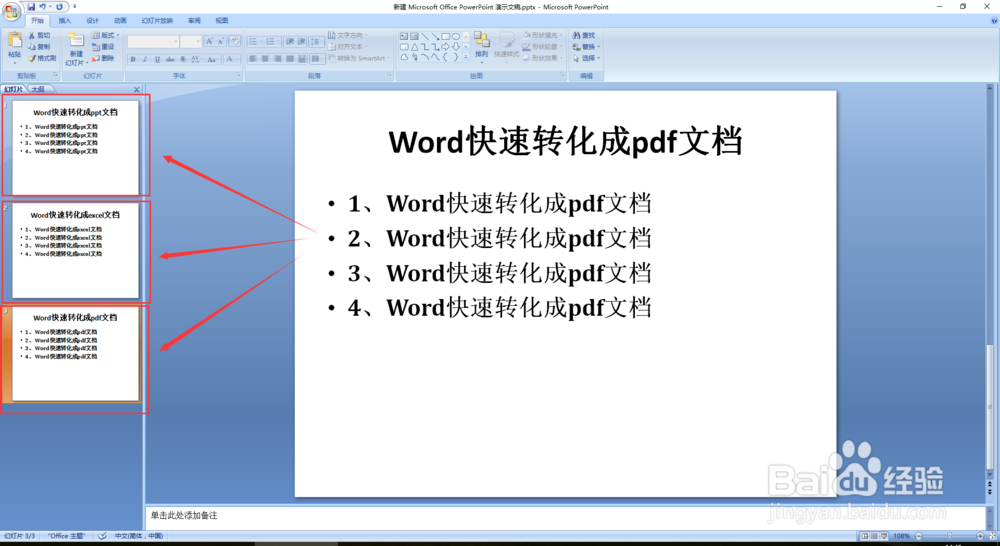Open the font name combo box
This screenshot has height=546, width=1000.
153,42
